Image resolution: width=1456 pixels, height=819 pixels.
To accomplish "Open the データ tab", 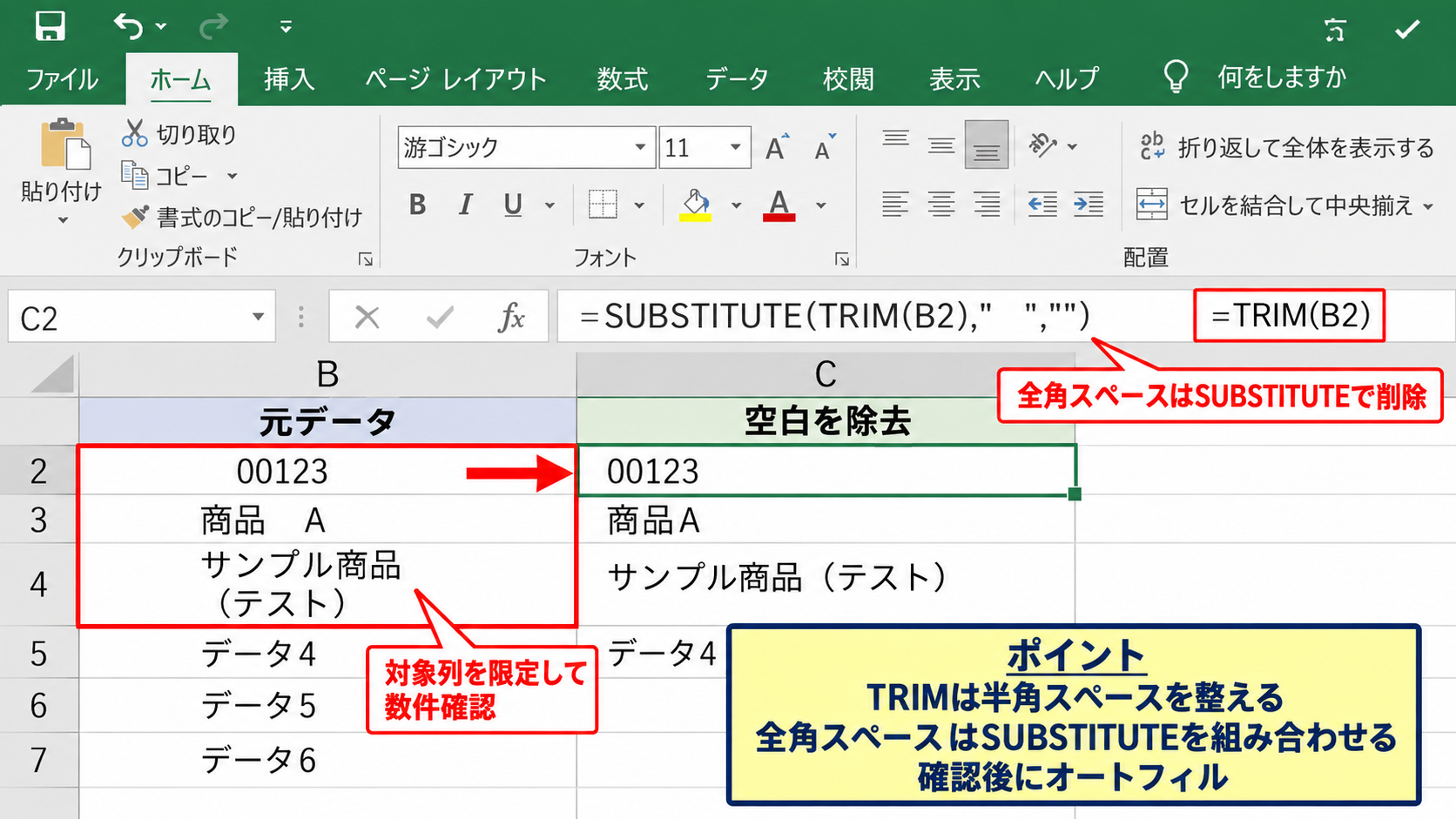I will [x=737, y=79].
